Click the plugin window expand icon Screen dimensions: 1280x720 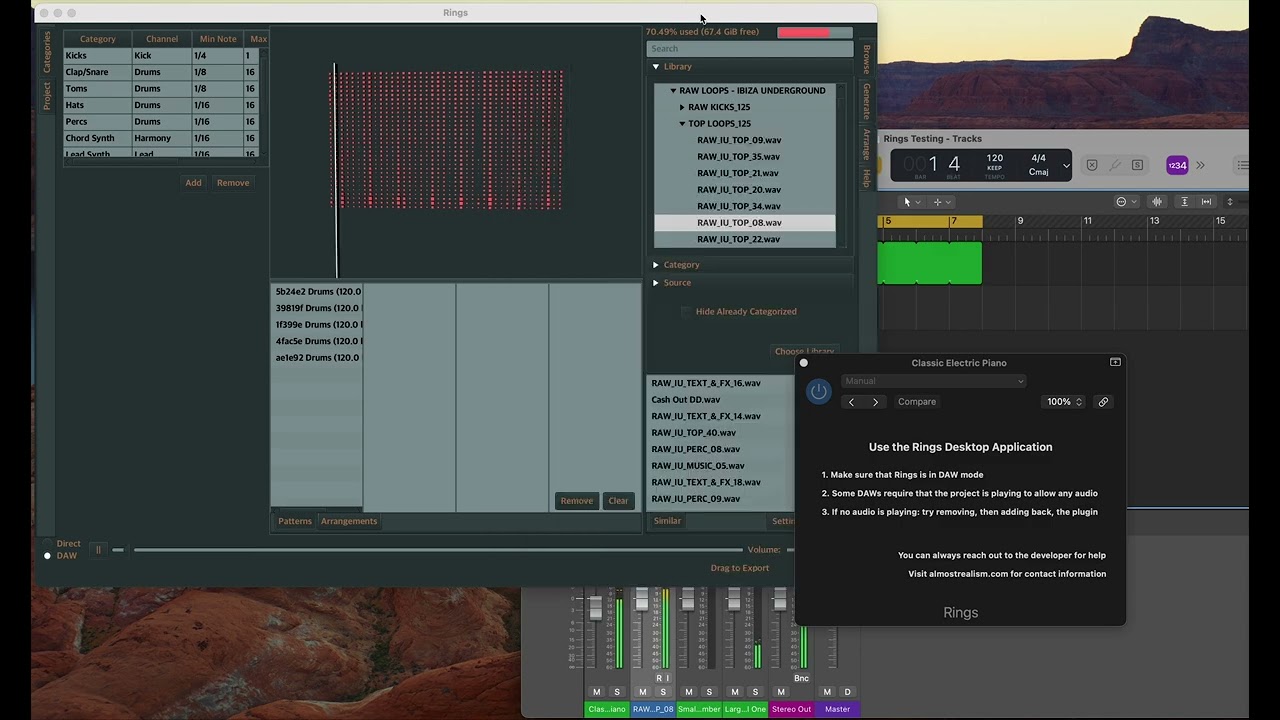(1115, 363)
